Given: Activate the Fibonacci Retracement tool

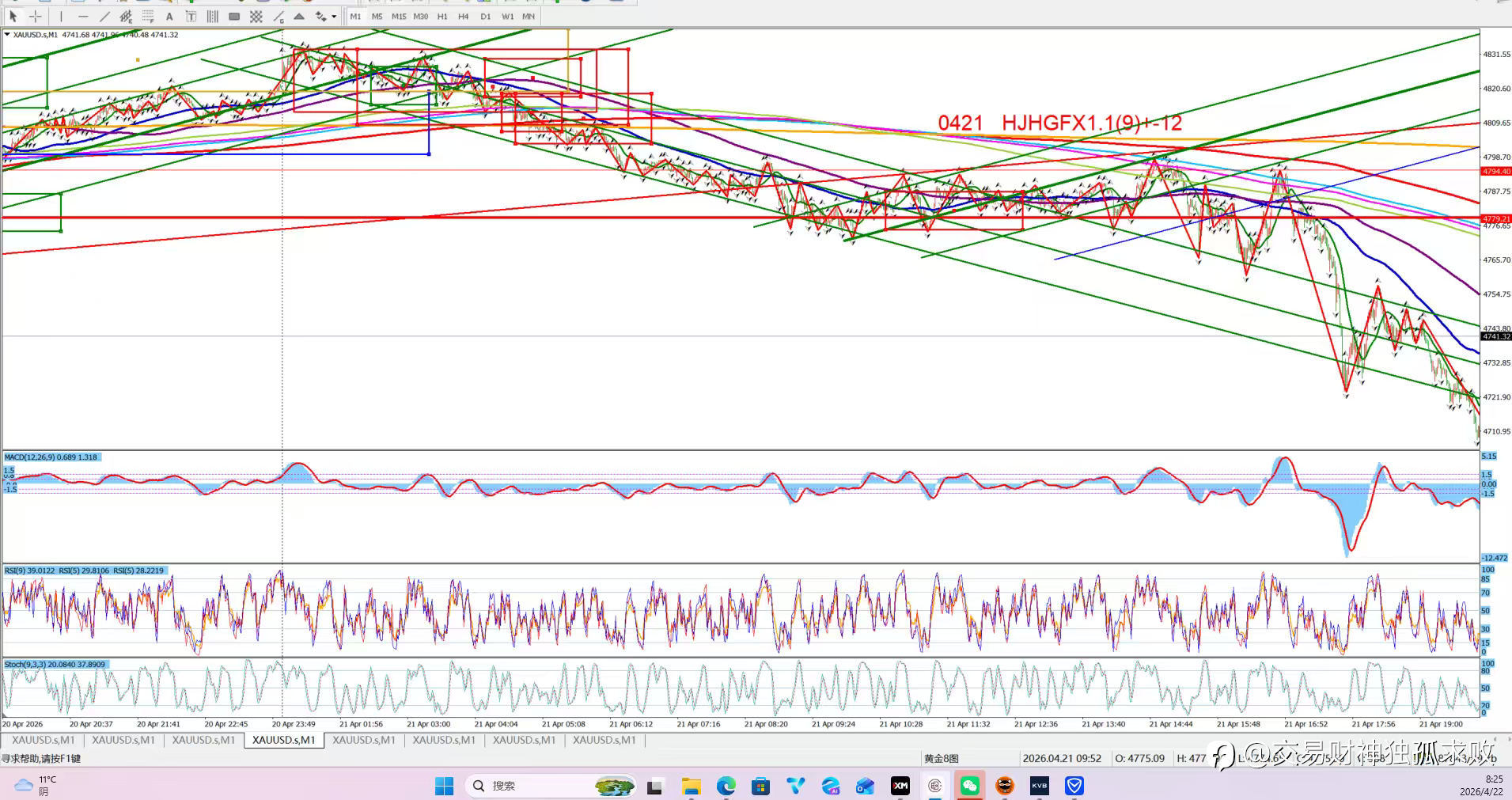Looking at the screenshot, I should 148,17.
